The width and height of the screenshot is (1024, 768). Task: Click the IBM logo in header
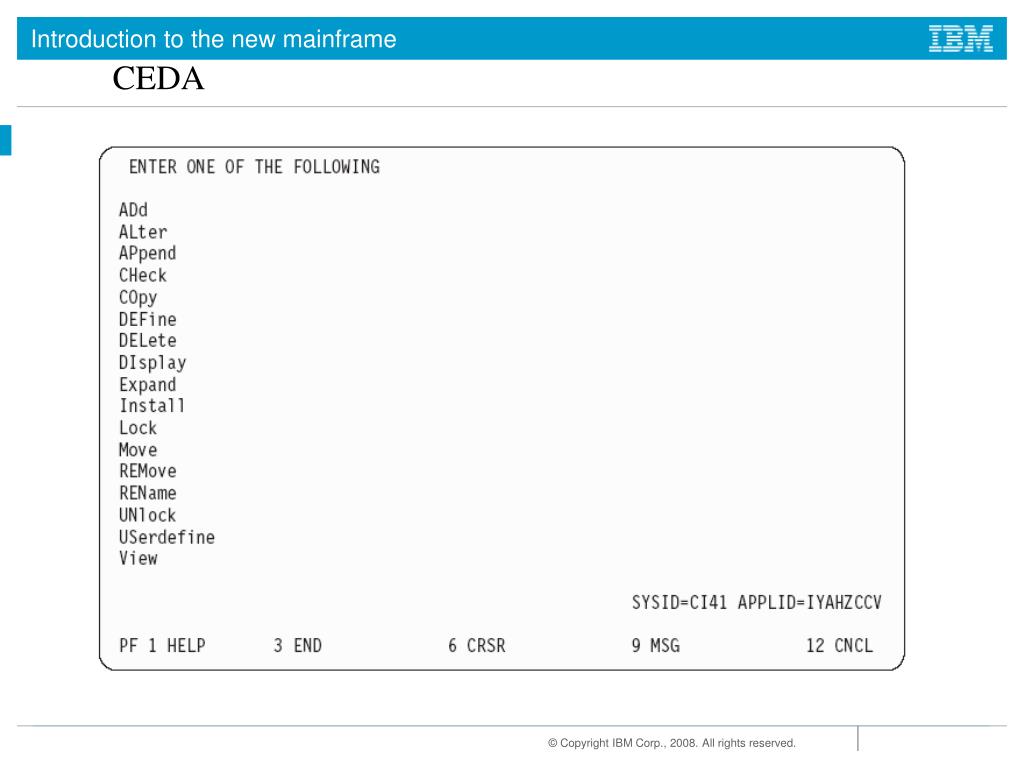tap(961, 39)
